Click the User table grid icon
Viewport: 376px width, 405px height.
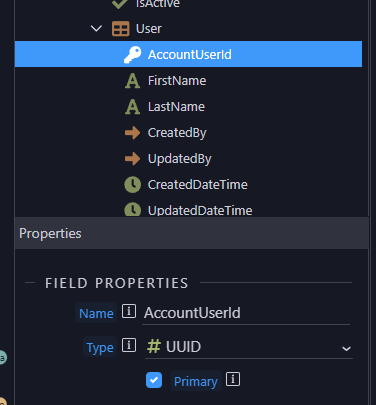pyautogui.click(x=120, y=29)
